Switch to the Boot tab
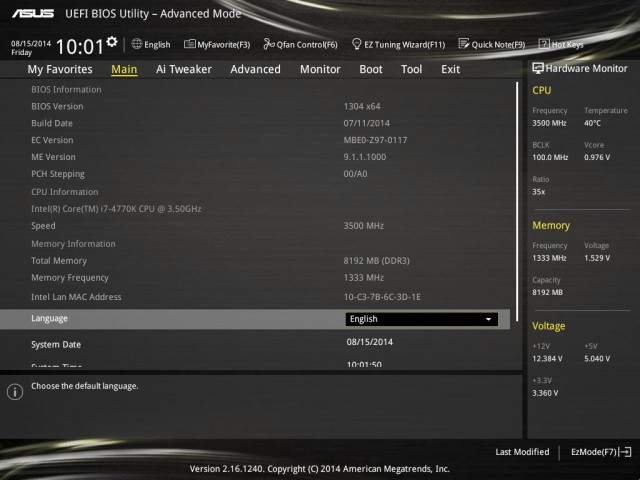Image resolution: width=640 pixels, height=480 pixels. click(x=371, y=69)
